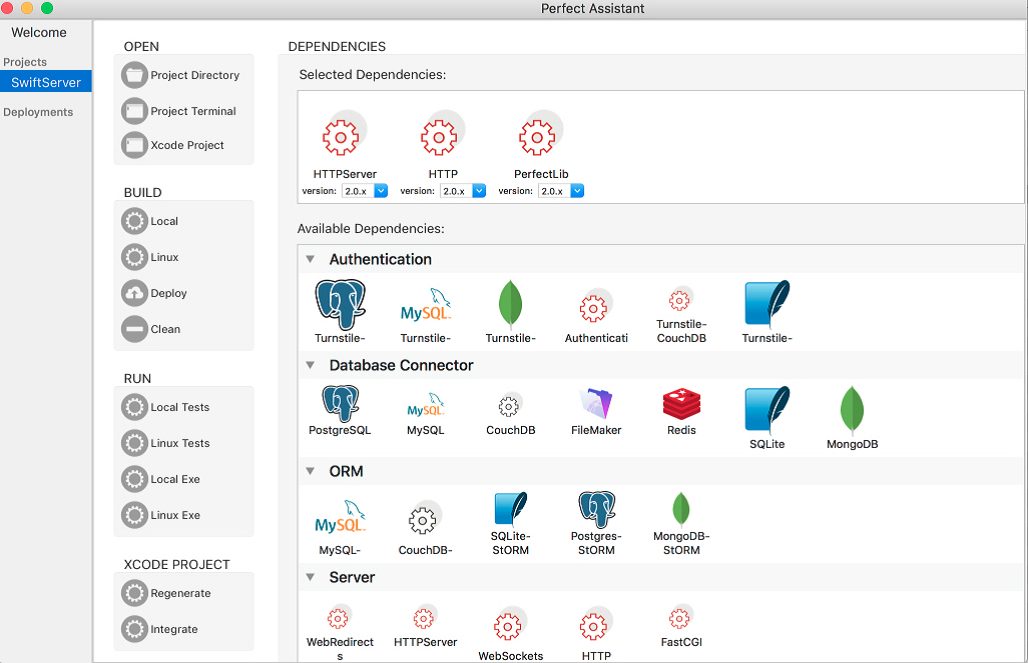Add the MongoDB-StORM dependency
The image size is (1028, 663).
681,524
